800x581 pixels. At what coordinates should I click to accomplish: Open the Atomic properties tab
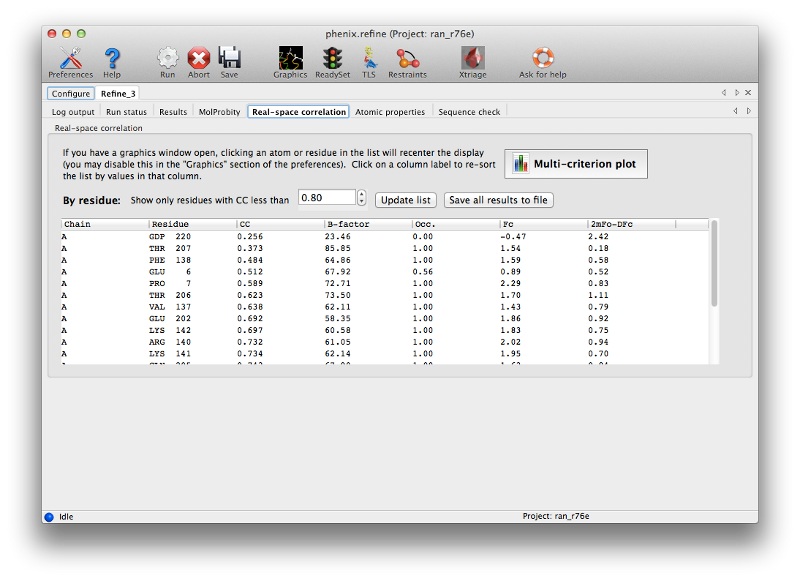click(390, 112)
